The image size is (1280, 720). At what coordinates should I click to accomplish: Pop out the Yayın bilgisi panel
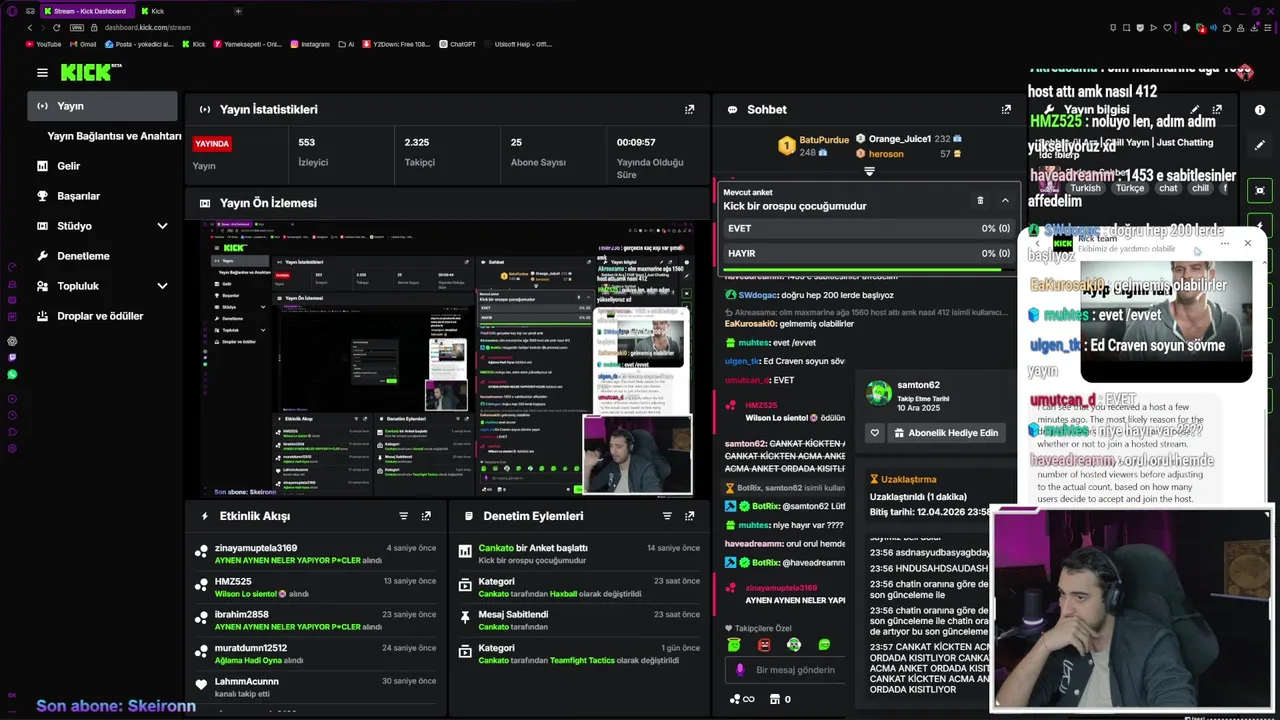(1217, 109)
